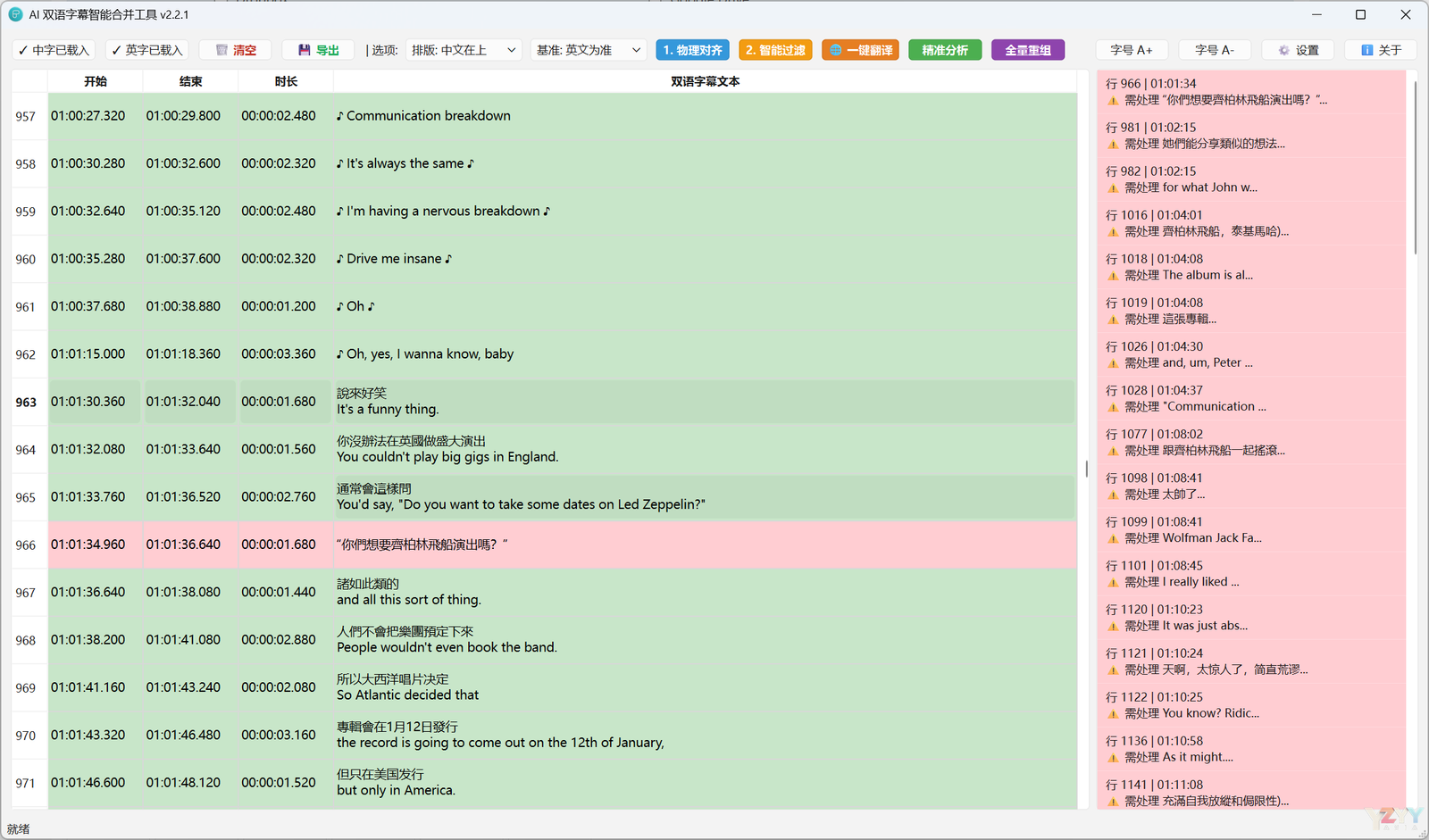Click the 开始 column header
Viewport: 1429px width, 840px height.
pos(96,81)
